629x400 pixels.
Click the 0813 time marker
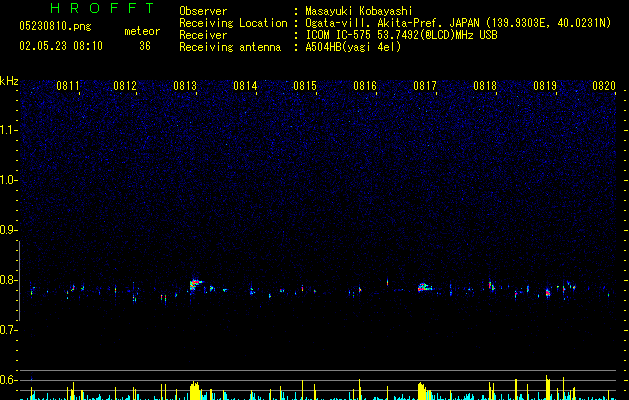click(x=185, y=86)
